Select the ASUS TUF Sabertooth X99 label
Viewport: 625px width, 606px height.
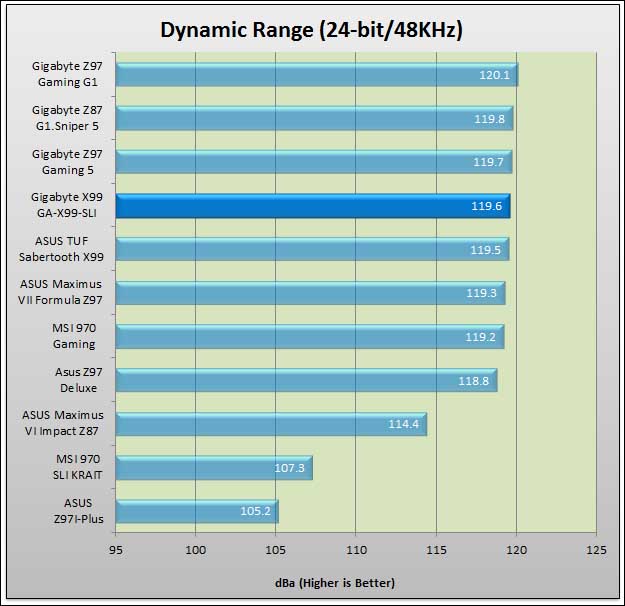point(61,249)
